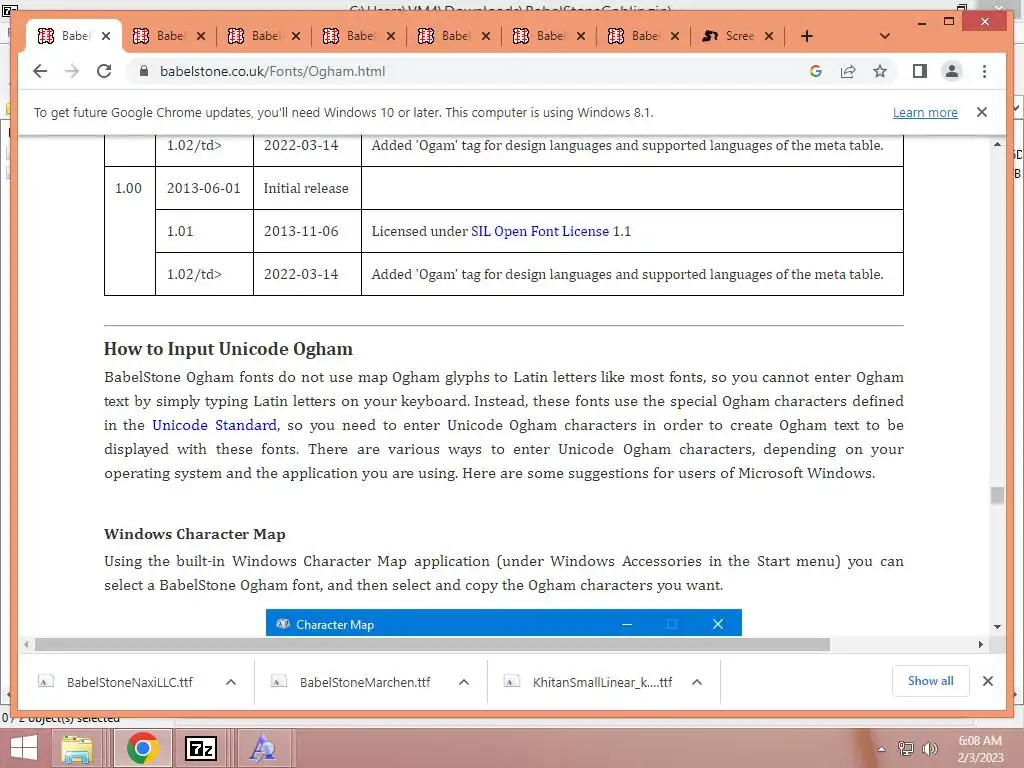1024x768 pixels.
Task: Click Character Map image title bar
Action: coord(503,624)
